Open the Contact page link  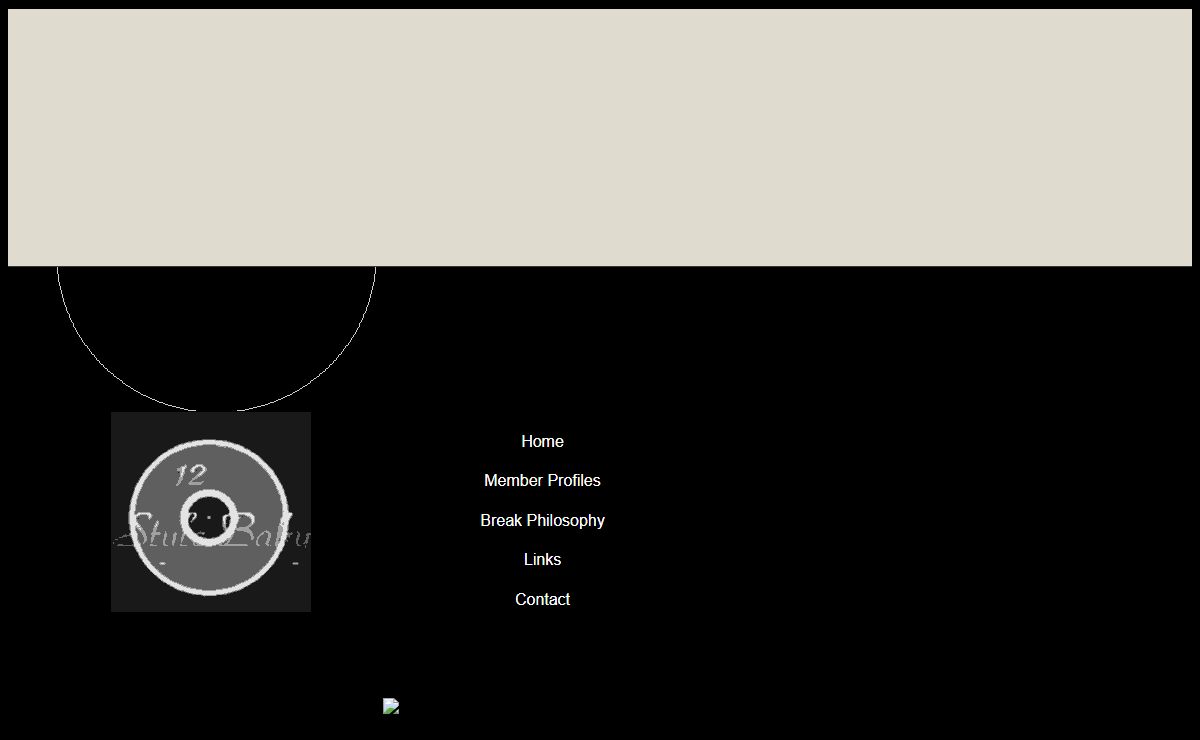pos(542,599)
